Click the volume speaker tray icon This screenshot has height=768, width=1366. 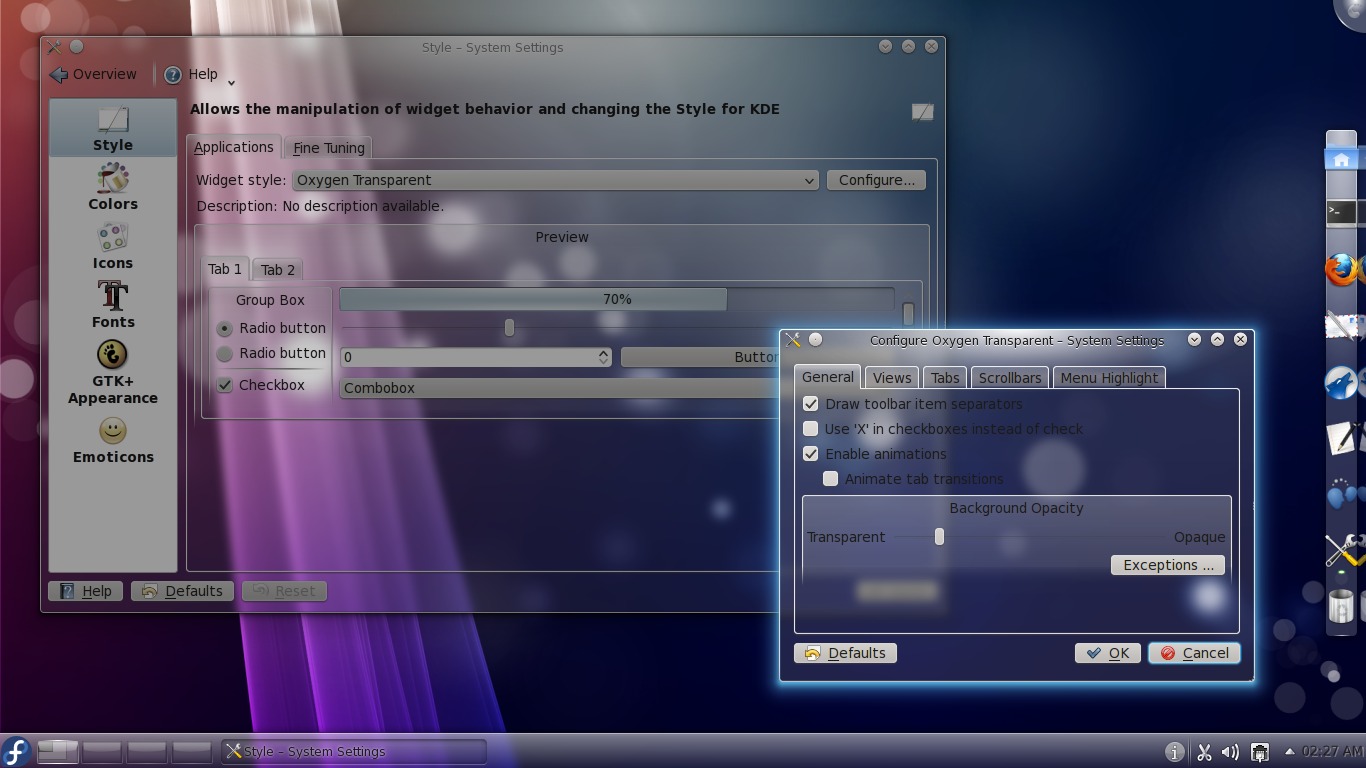pyautogui.click(x=1231, y=752)
